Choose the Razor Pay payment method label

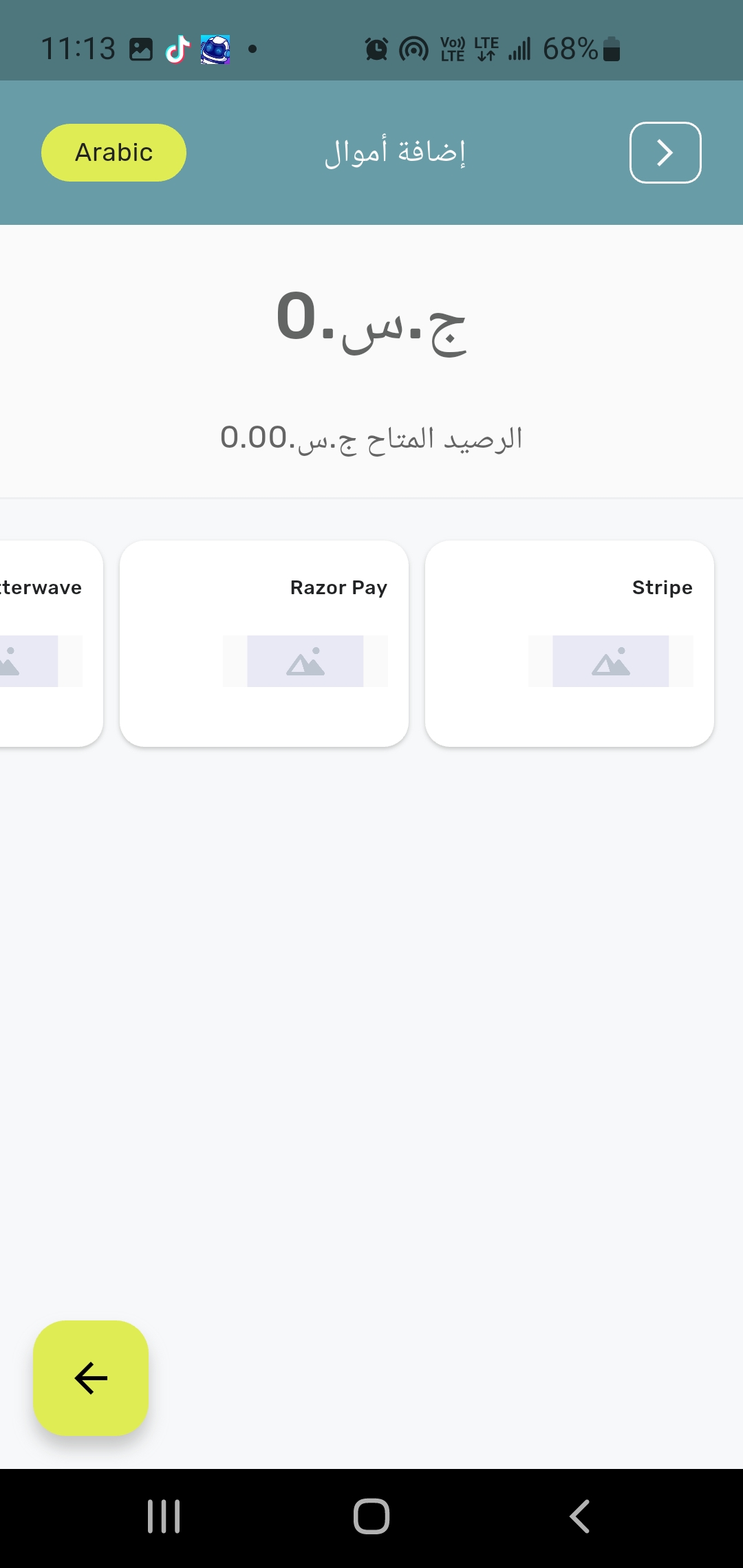(x=338, y=587)
